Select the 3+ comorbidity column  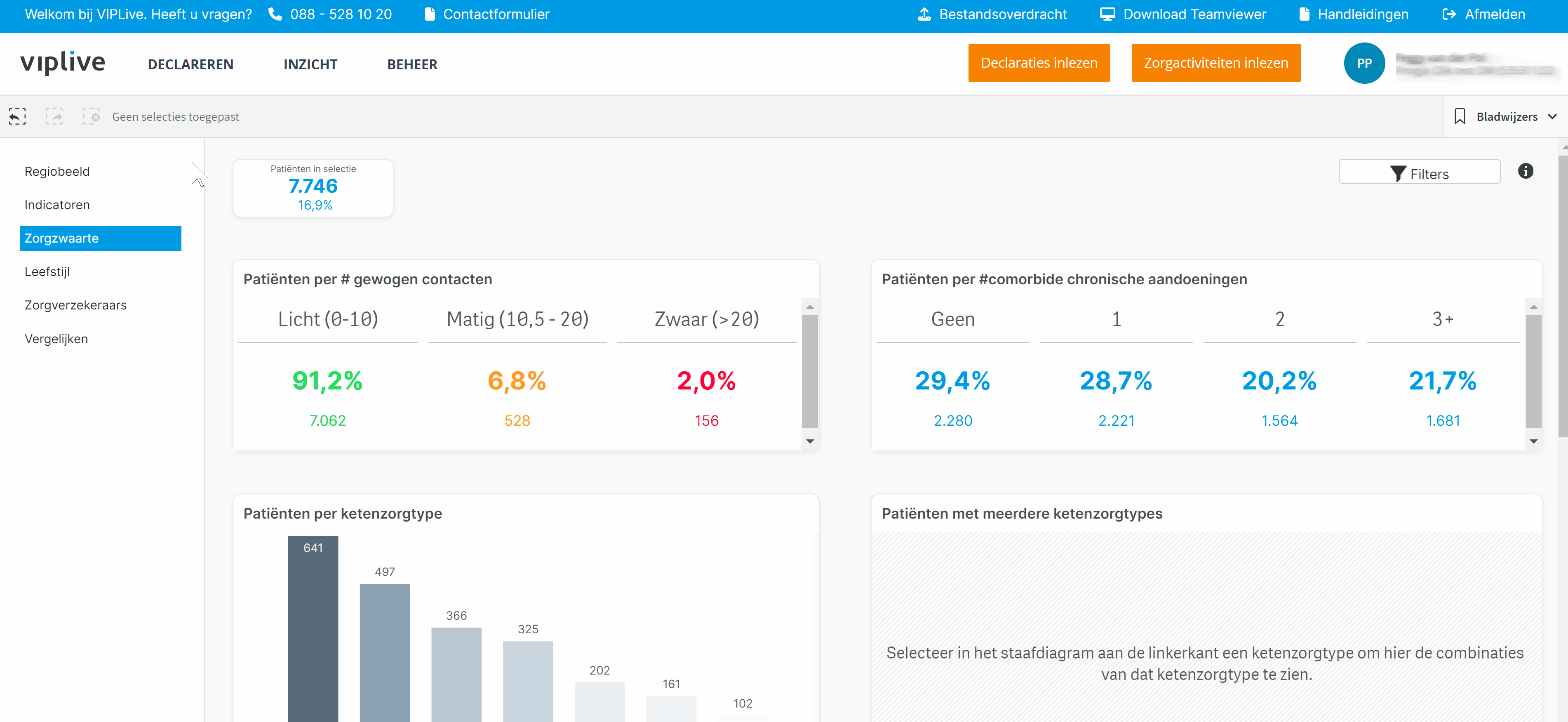pyautogui.click(x=1443, y=319)
